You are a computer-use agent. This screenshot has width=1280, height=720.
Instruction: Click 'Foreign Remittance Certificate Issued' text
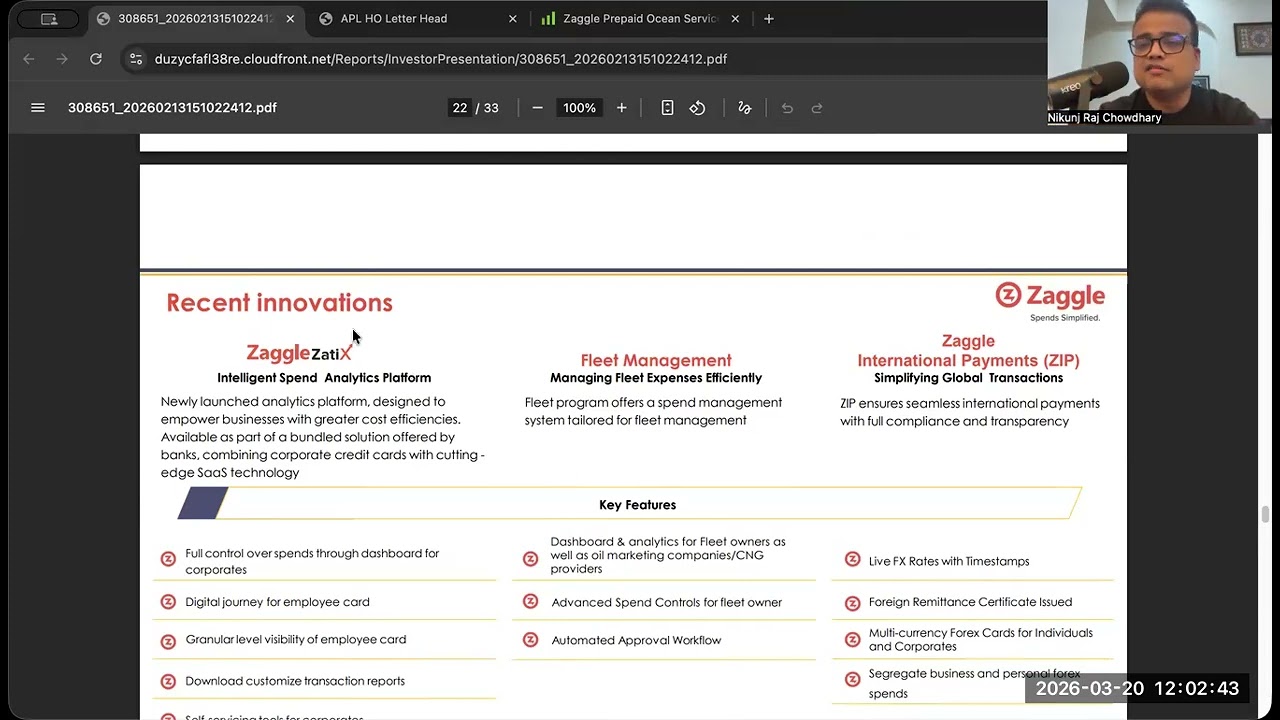coord(970,602)
